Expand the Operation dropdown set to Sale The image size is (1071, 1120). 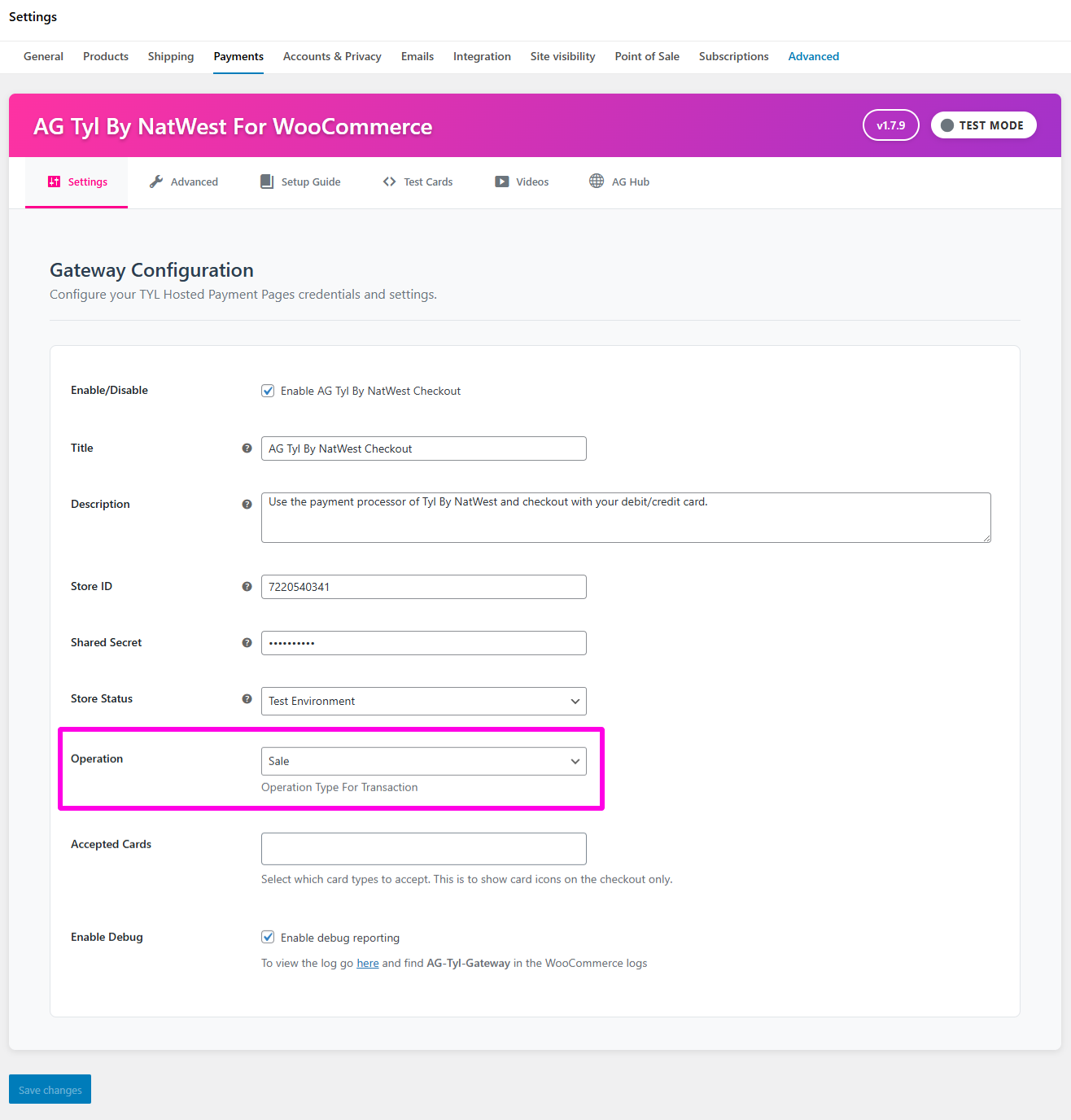coord(423,761)
